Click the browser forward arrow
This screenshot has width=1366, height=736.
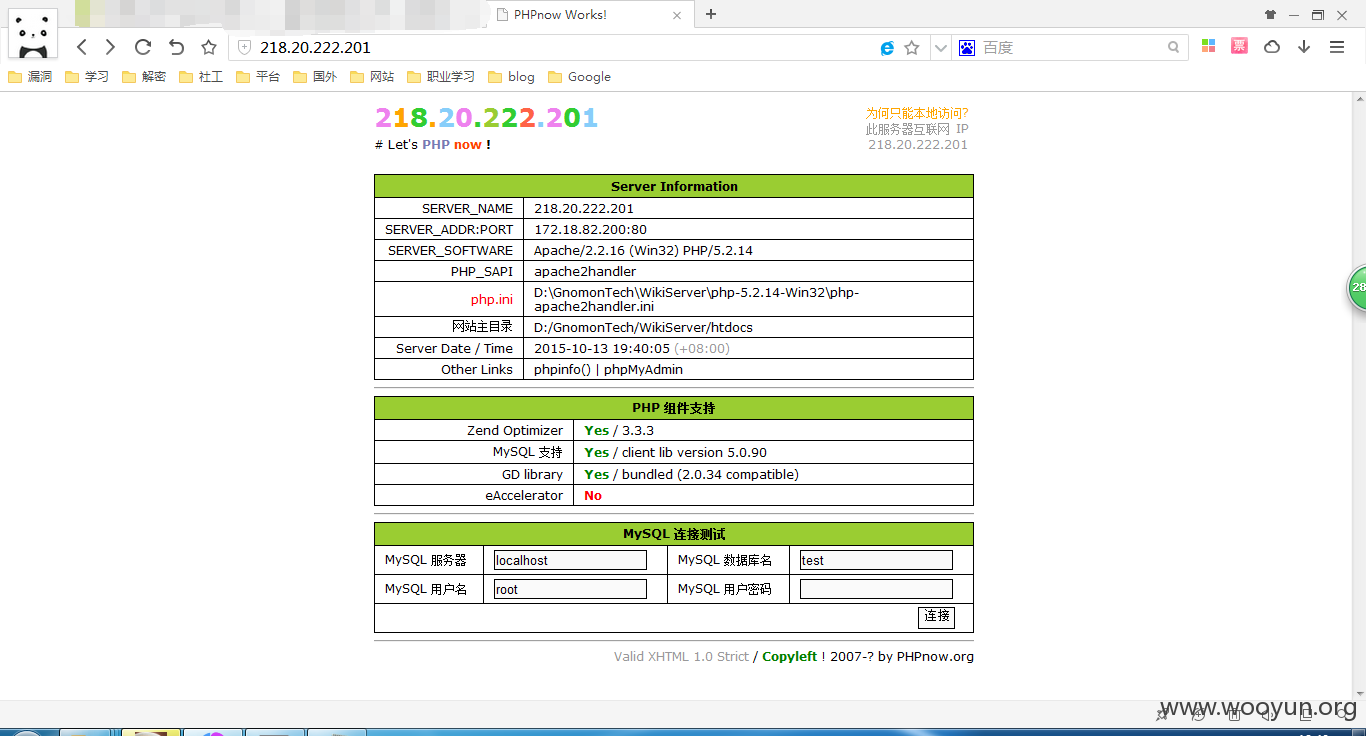(110, 47)
